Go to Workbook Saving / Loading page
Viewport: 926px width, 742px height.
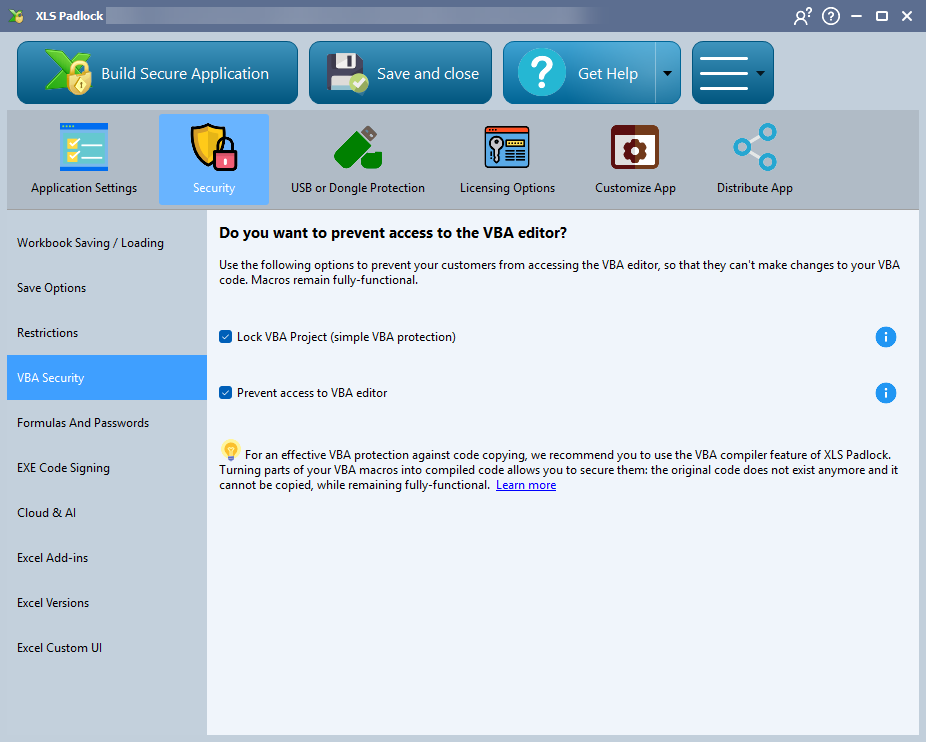107,243
